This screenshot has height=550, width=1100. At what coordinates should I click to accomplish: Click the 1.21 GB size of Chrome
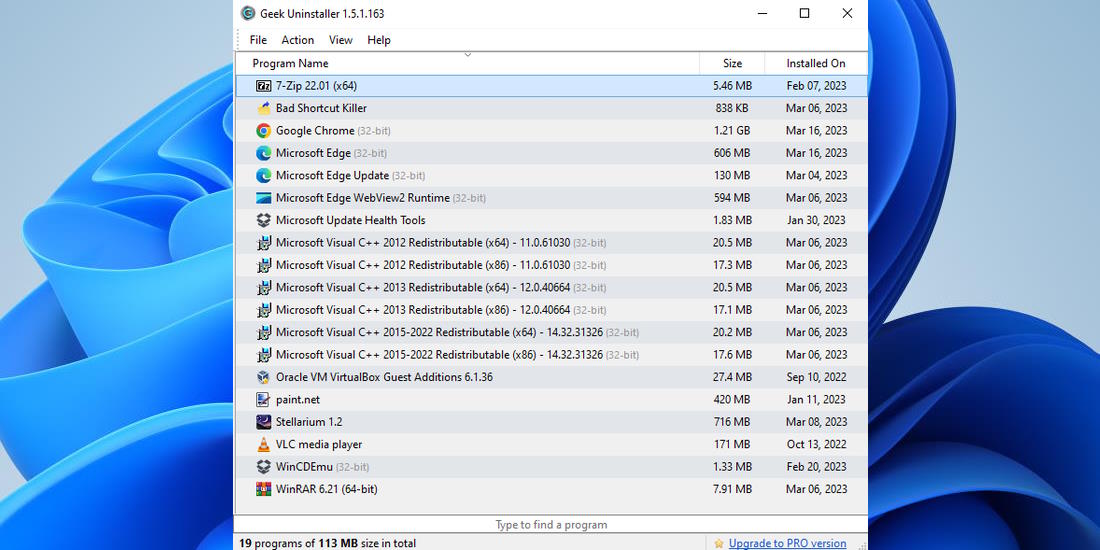click(x=732, y=130)
